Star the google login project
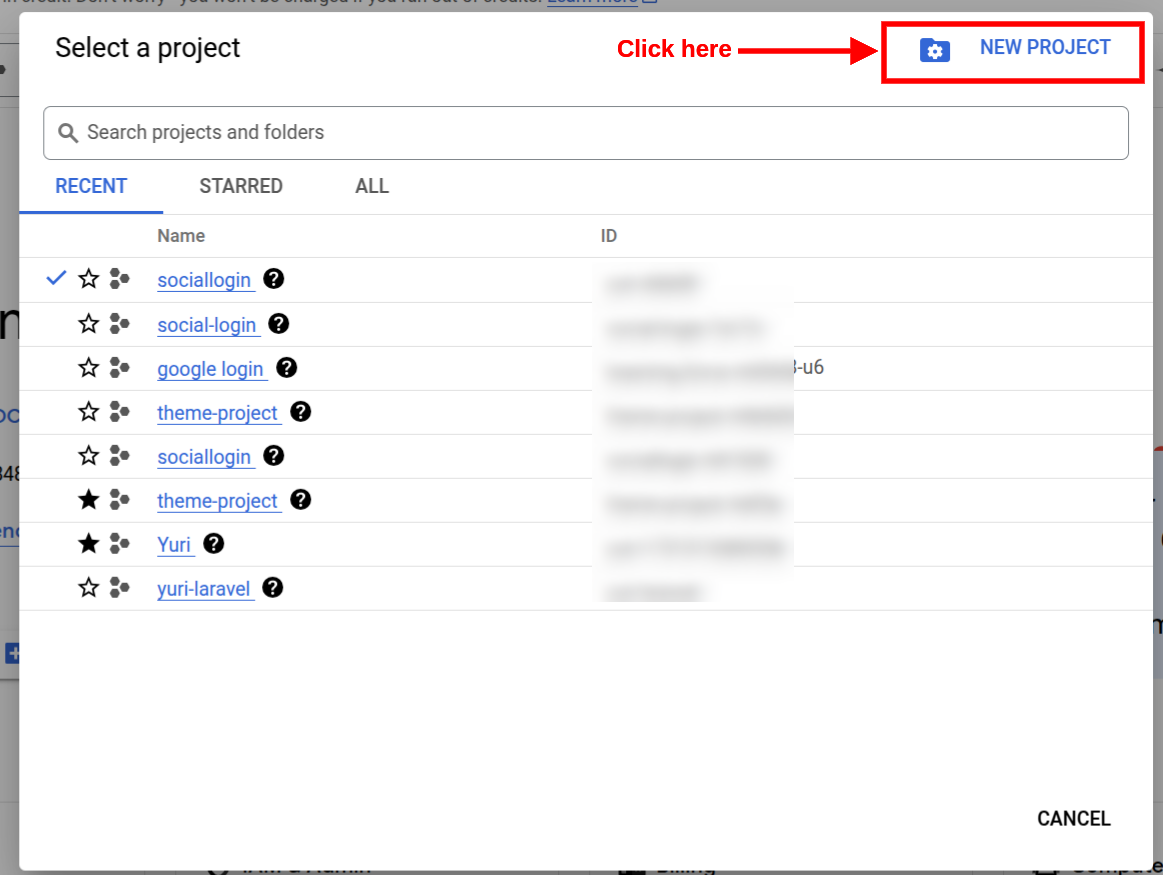The height and width of the screenshot is (875, 1163). click(89, 368)
